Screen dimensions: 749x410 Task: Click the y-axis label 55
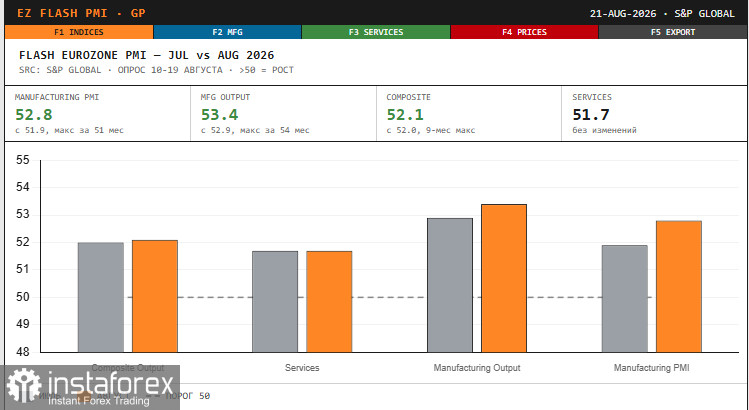22,160
